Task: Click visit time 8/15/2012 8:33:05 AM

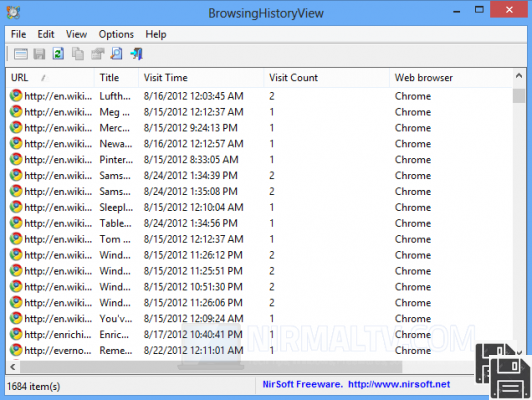Action: [191, 159]
